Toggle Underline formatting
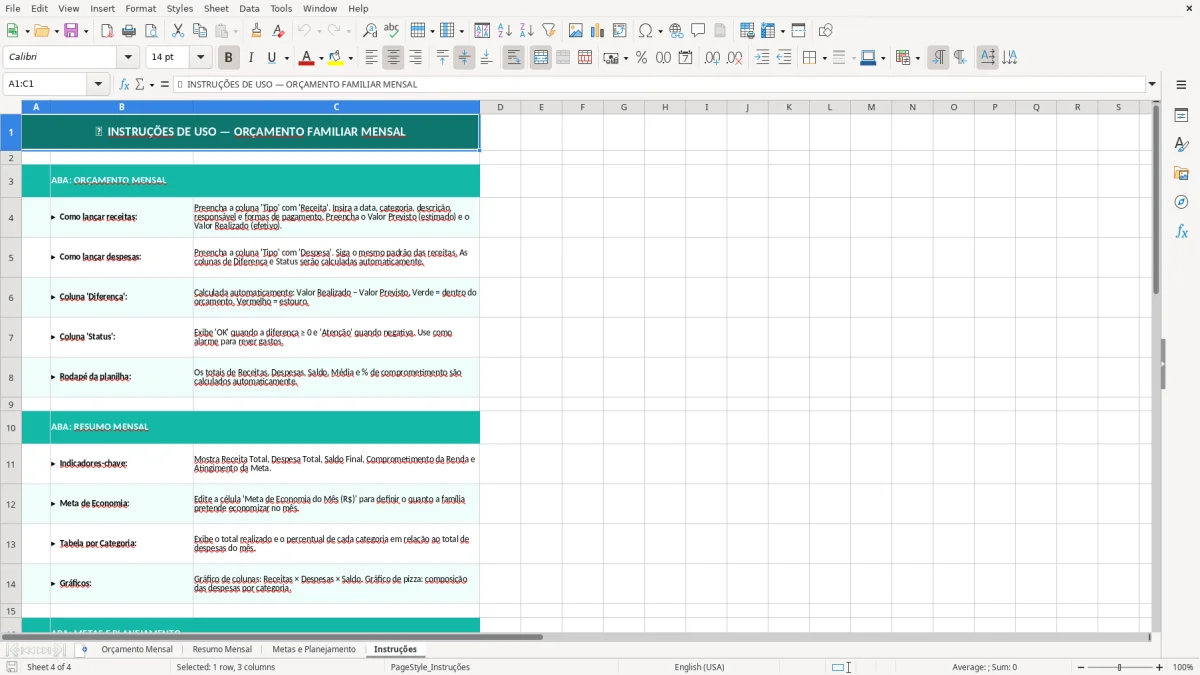Image resolution: width=1200 pixels, height=675 pixels. [271, 58]
